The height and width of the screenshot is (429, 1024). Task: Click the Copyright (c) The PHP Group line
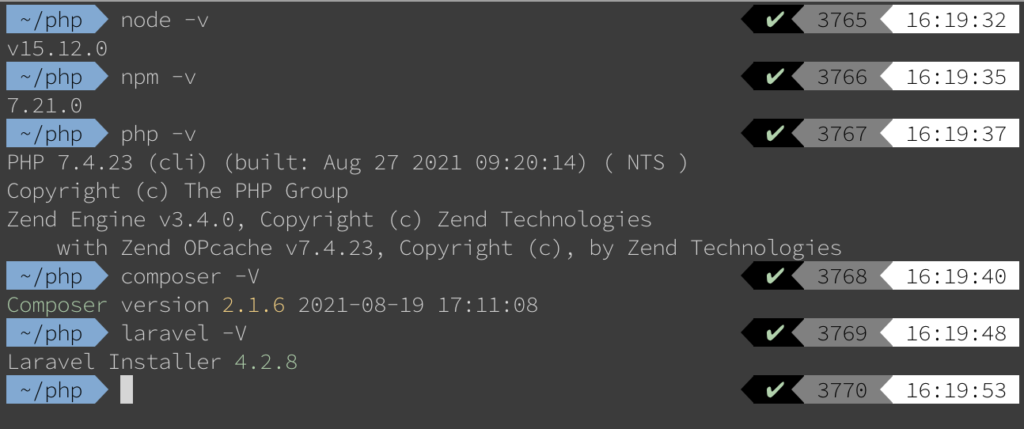point(177,191)
